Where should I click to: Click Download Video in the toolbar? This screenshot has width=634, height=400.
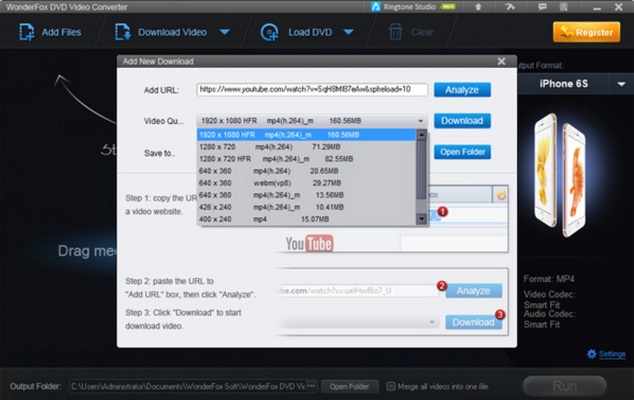[x=161, y=32]
